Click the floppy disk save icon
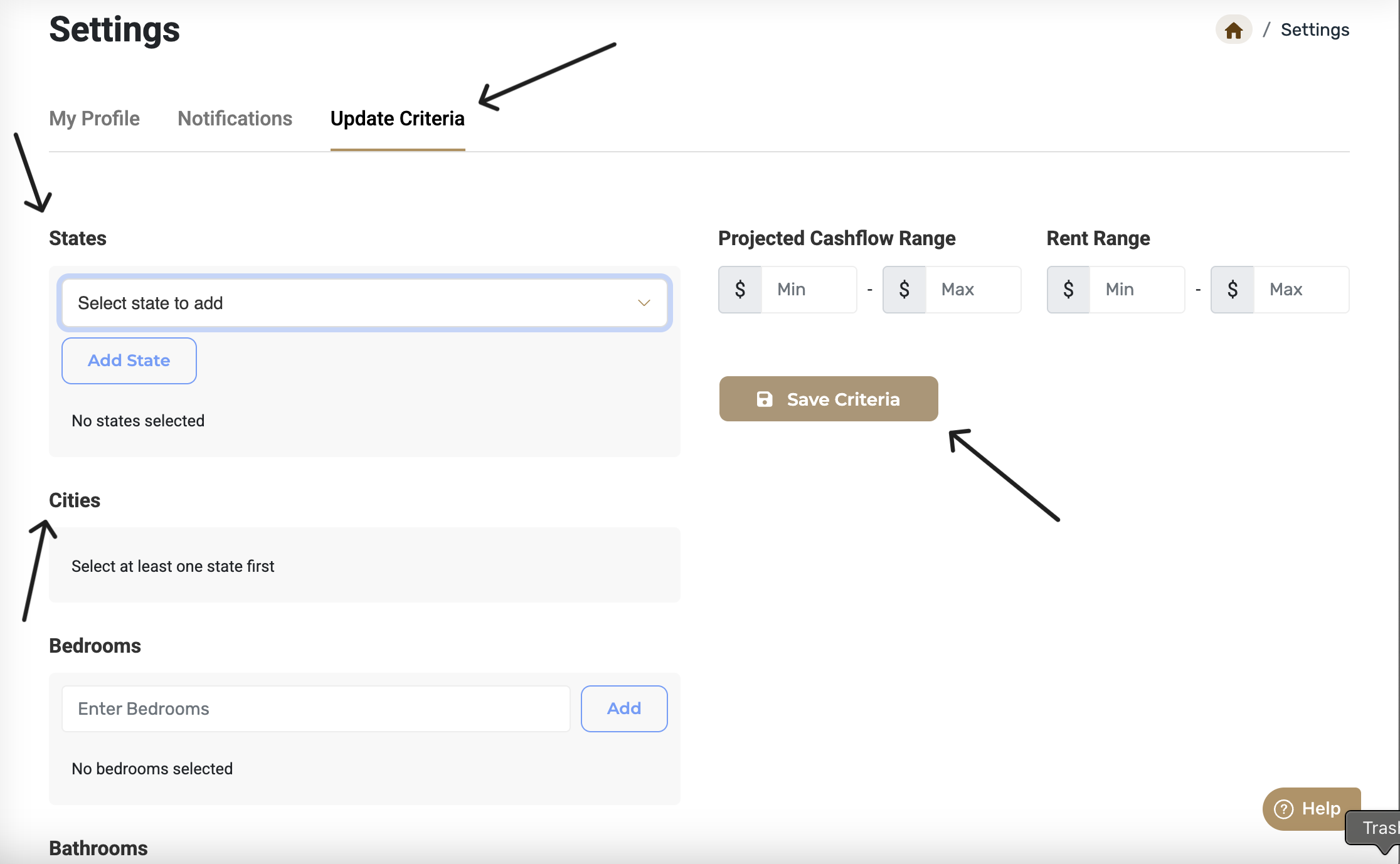The width and height of the screenshot is (1400, 864). pos(764,399)
